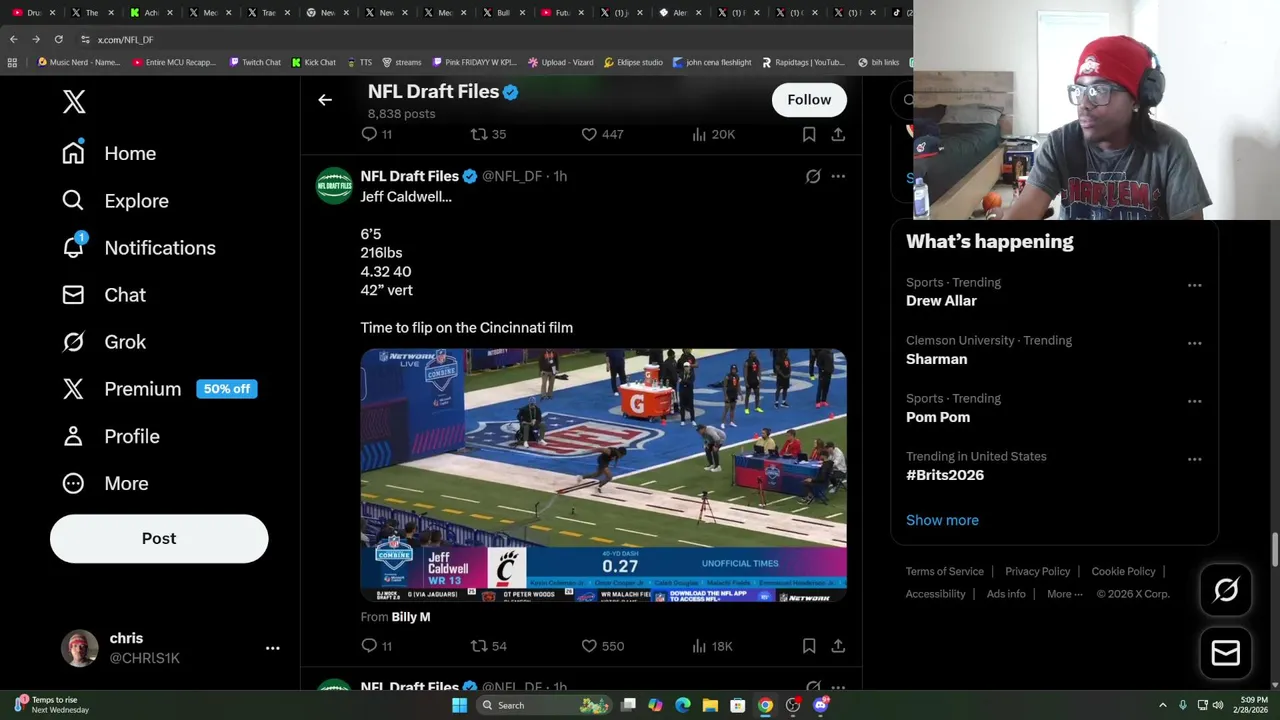Screen dimensions: 1280x720
Task: Open the Privacy Policy link
Action: tap(1037, 571)
